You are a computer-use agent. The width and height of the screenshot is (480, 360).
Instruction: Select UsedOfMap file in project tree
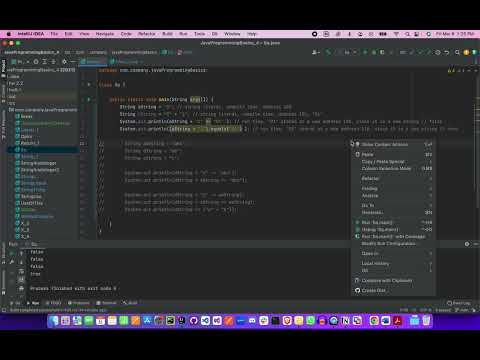click(x=29, y=203)
